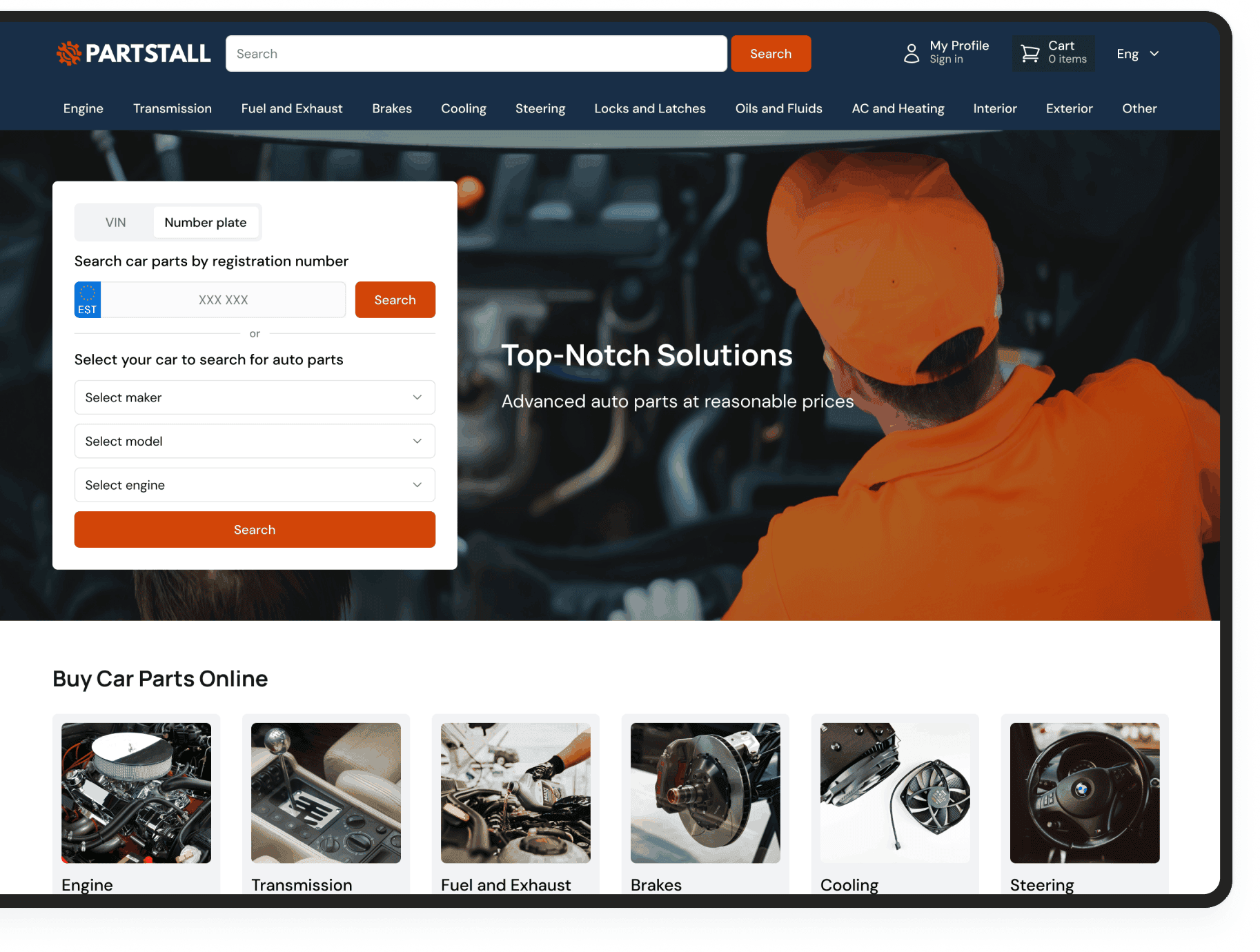Open the Engine menu category
The height and width of the screenshot is (952, 1260).
click(x=83, y=108)
